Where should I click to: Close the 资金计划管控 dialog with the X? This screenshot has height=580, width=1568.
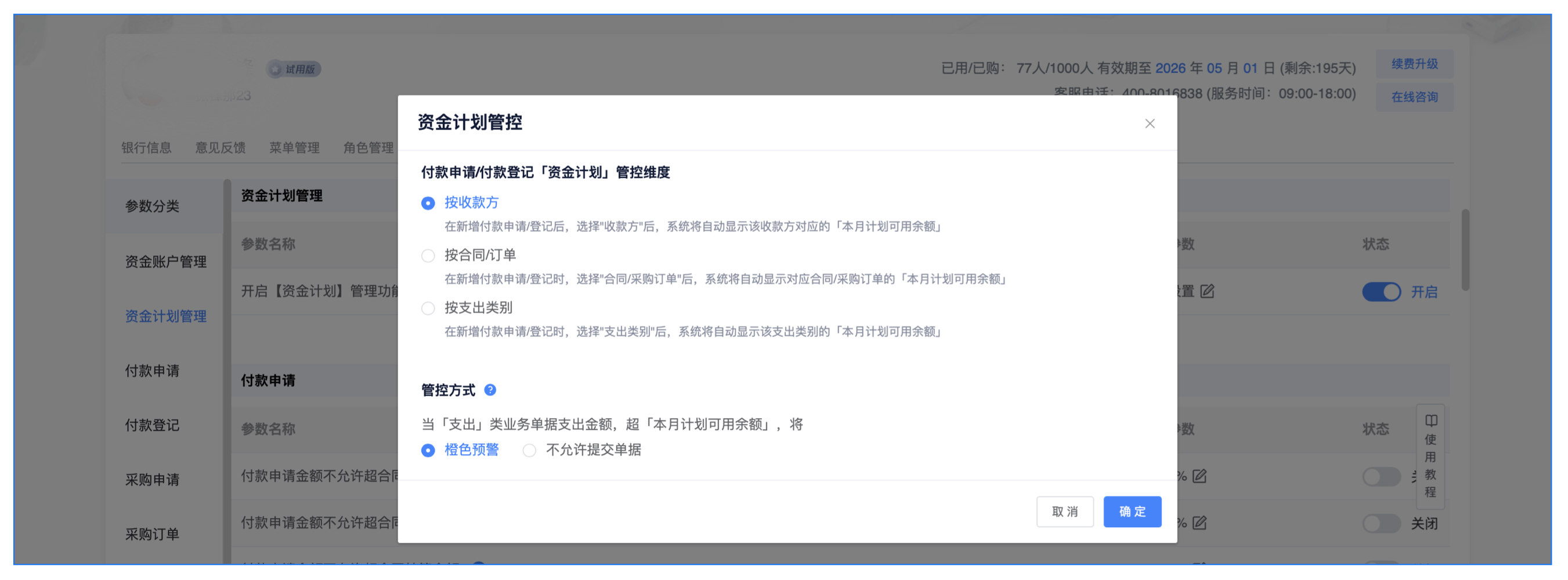click(x=1149, y=124)
